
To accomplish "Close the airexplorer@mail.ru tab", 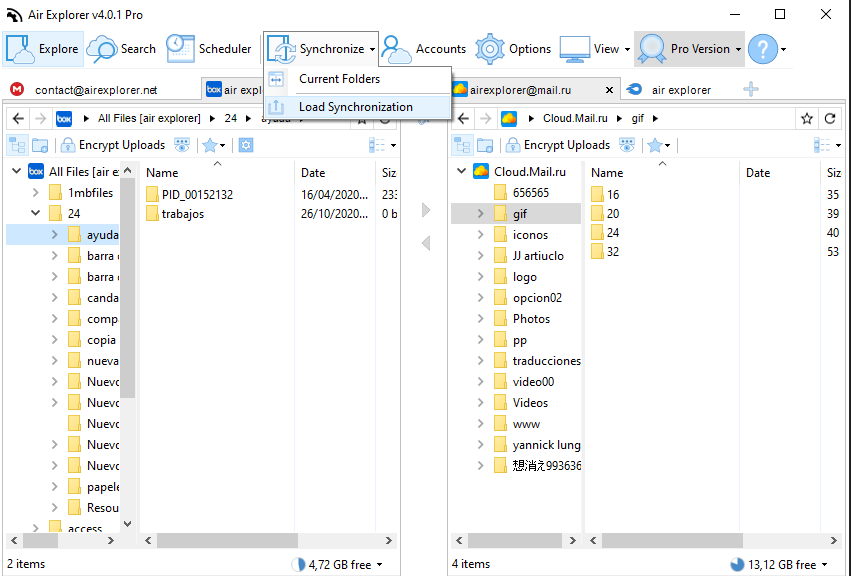I will click(x=609, y=90).
